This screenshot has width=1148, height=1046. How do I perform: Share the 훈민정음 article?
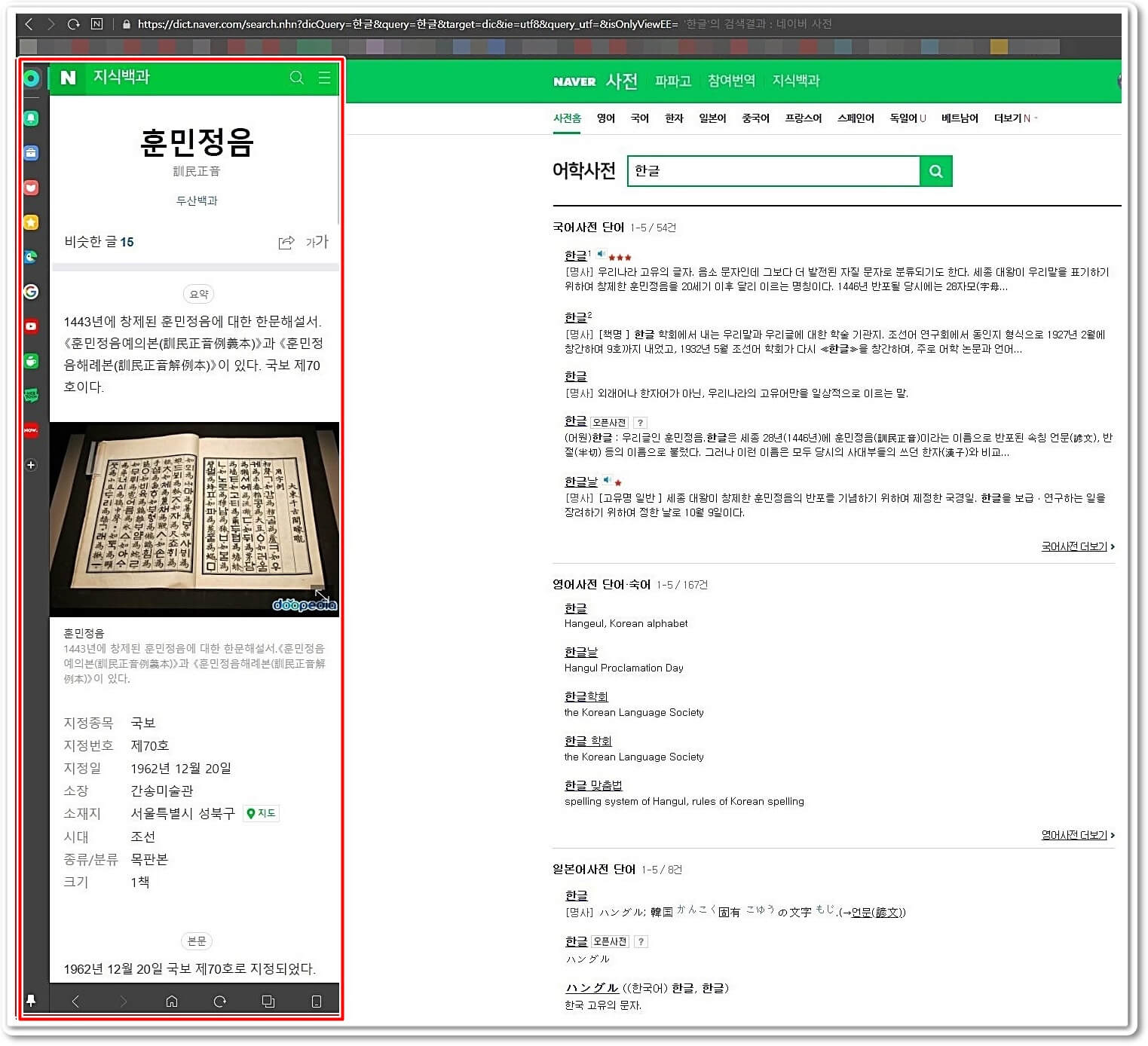click(286, 242)
